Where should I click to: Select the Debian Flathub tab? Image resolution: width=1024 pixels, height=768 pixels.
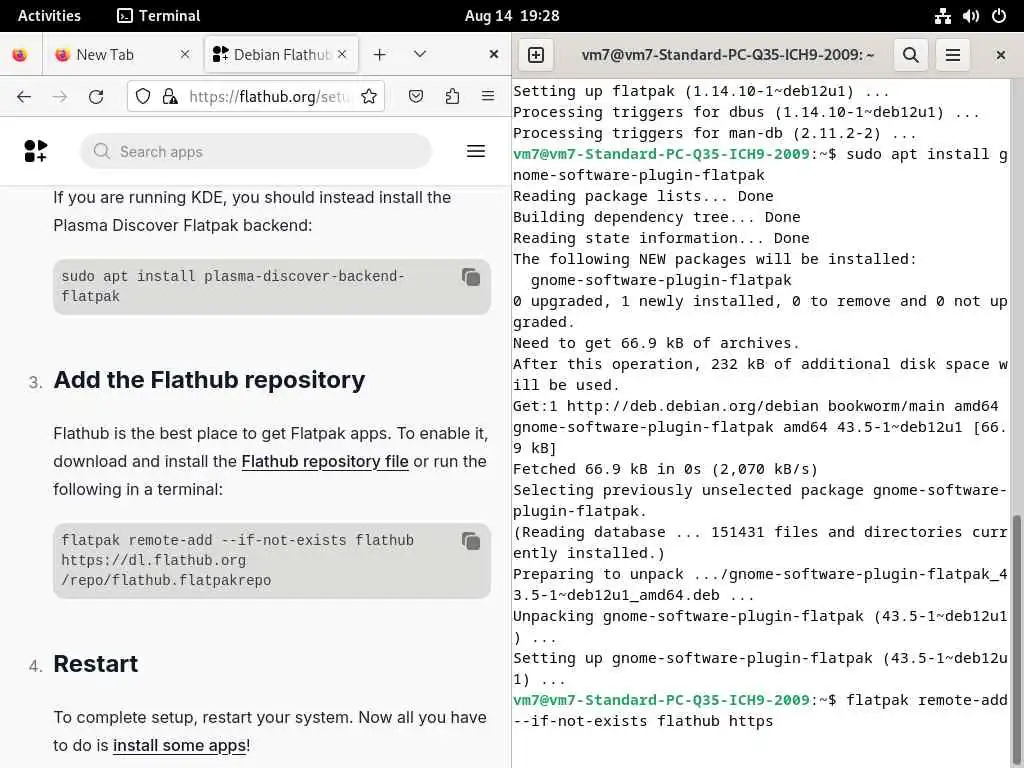click(281, 54)
